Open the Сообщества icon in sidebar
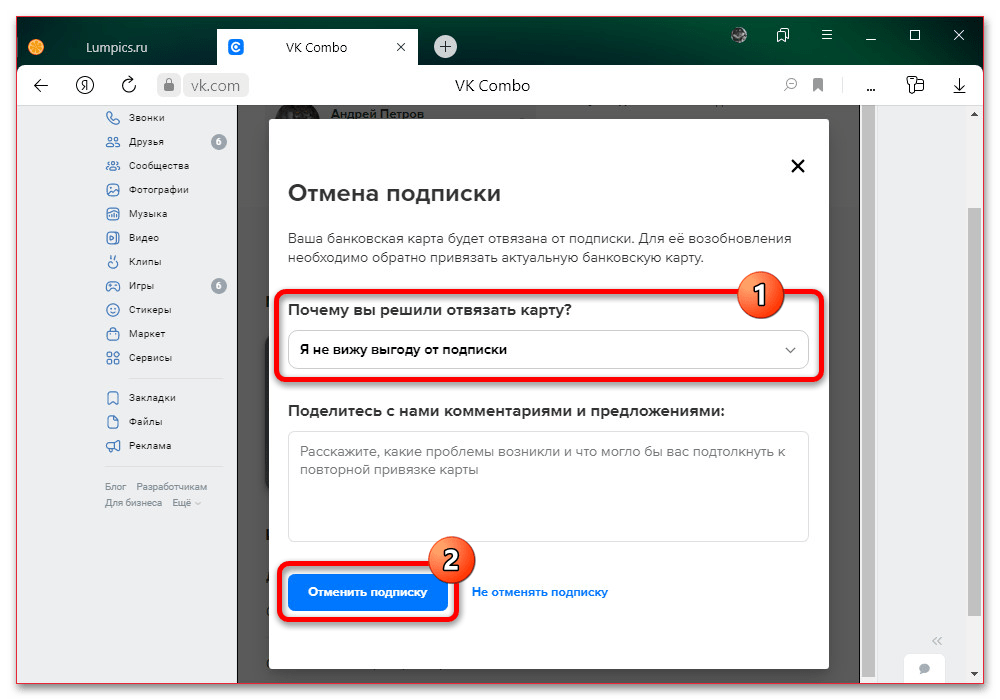1000x700 pixels. point(113,166)
